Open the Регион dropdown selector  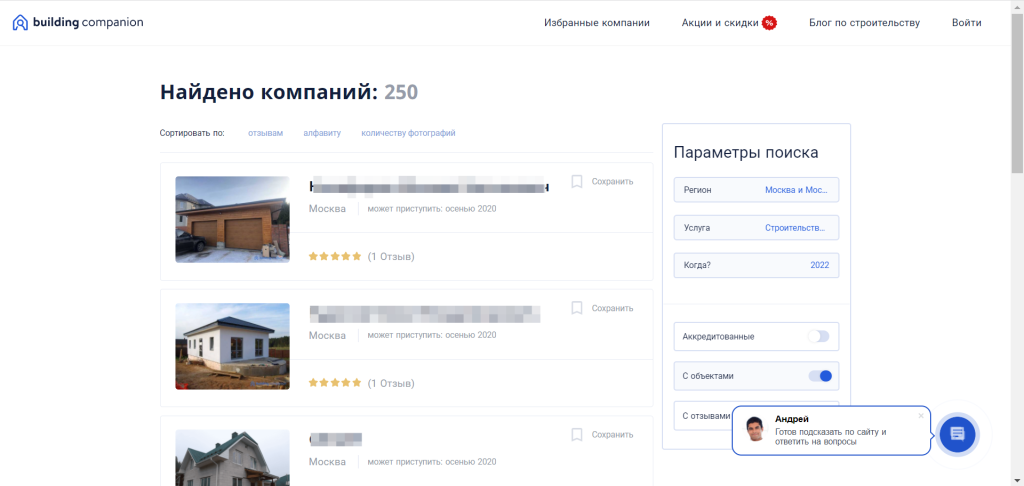coord(756,190)
